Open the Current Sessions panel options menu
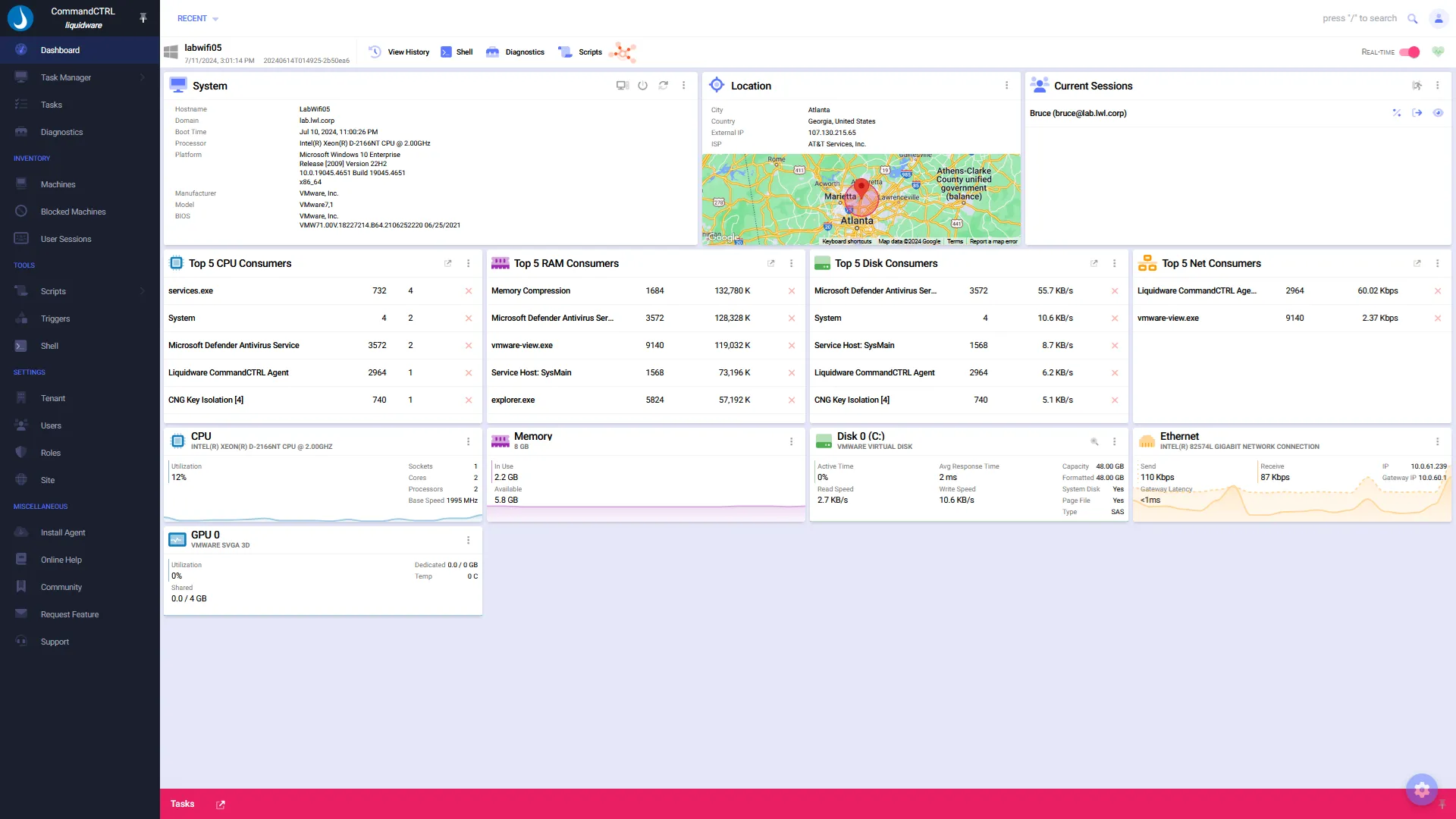This screenshot has width=1456, height=819. (x=1438, y=86)
